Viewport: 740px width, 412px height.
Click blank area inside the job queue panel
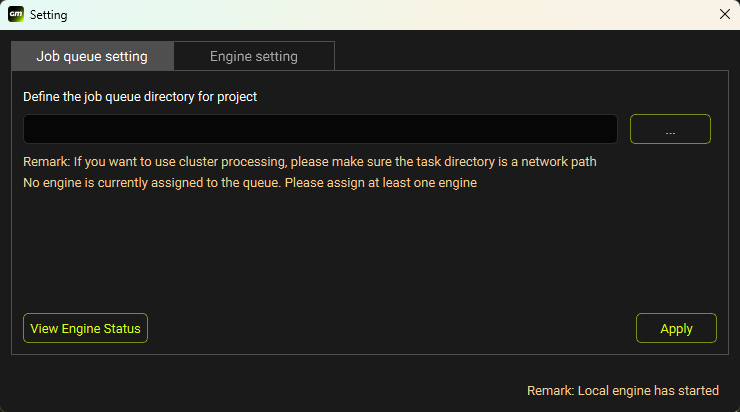[x=370, y=250]
